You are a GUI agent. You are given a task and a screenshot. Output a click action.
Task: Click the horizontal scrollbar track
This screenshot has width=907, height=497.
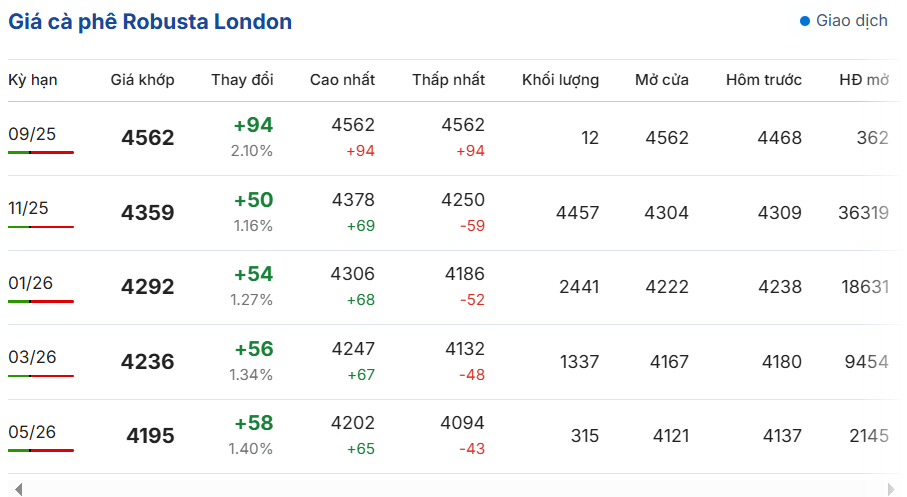pyautogui.click(x=455, y=489)
